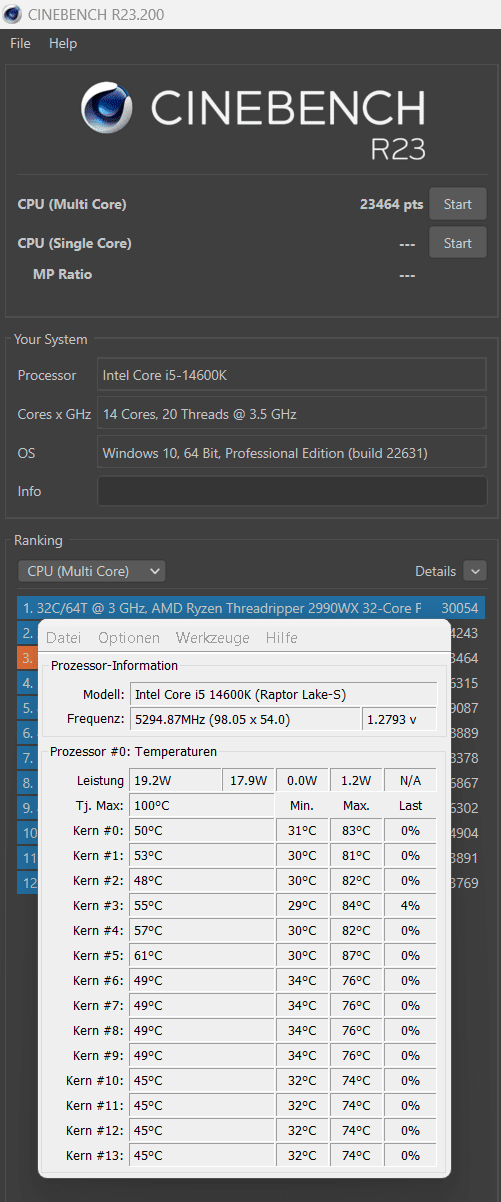Click the Last column header
501x1202 pixels.
(410, 805)
